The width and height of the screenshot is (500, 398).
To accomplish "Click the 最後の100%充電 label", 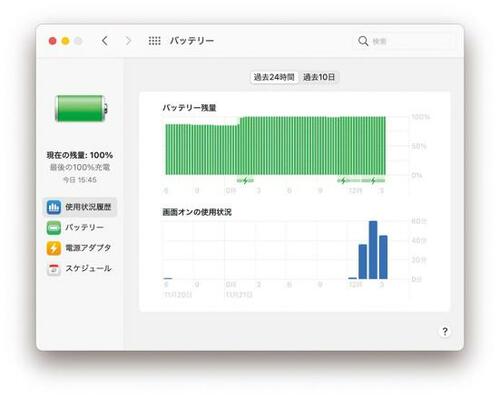I will tap(80, 167).
